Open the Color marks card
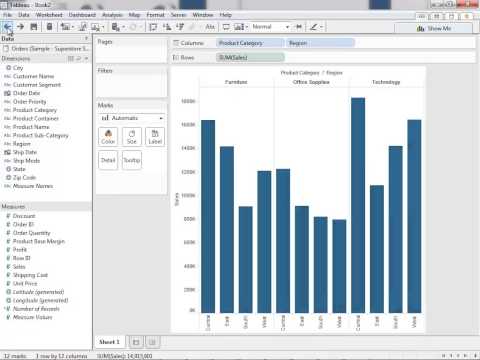Image resolution: width=480 pixels, height=360 pixels. point(108,137)
